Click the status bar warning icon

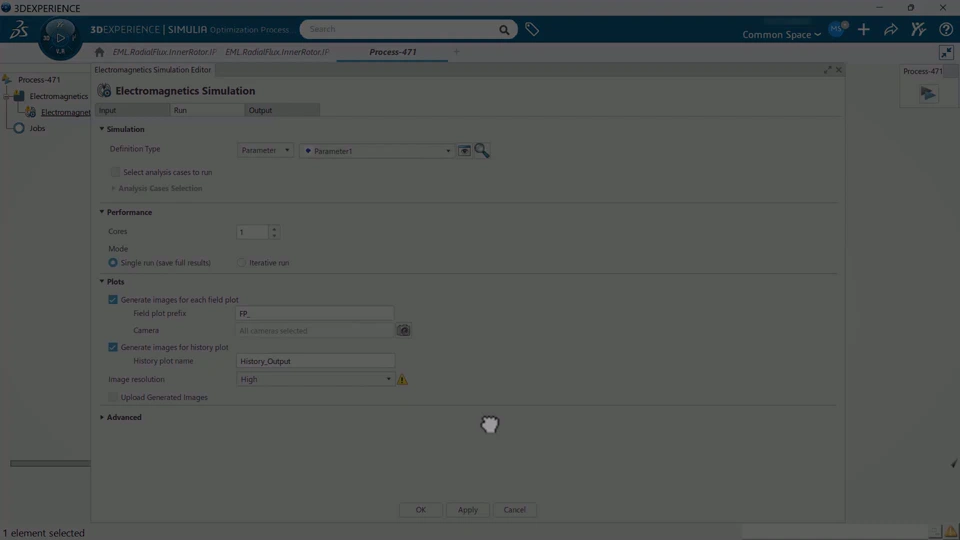pos(950,531)
